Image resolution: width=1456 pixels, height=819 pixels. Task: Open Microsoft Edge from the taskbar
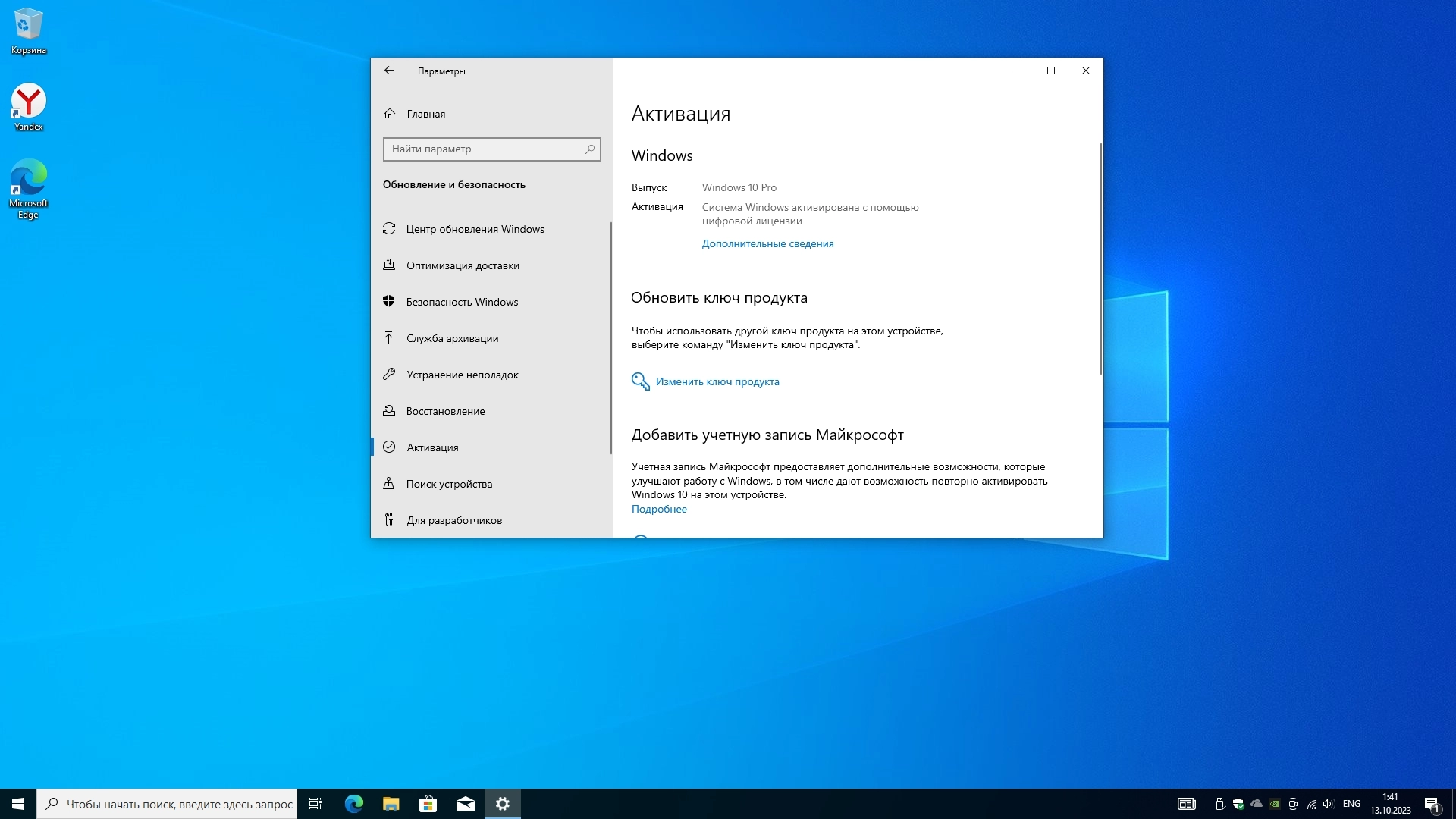point(354,804)
